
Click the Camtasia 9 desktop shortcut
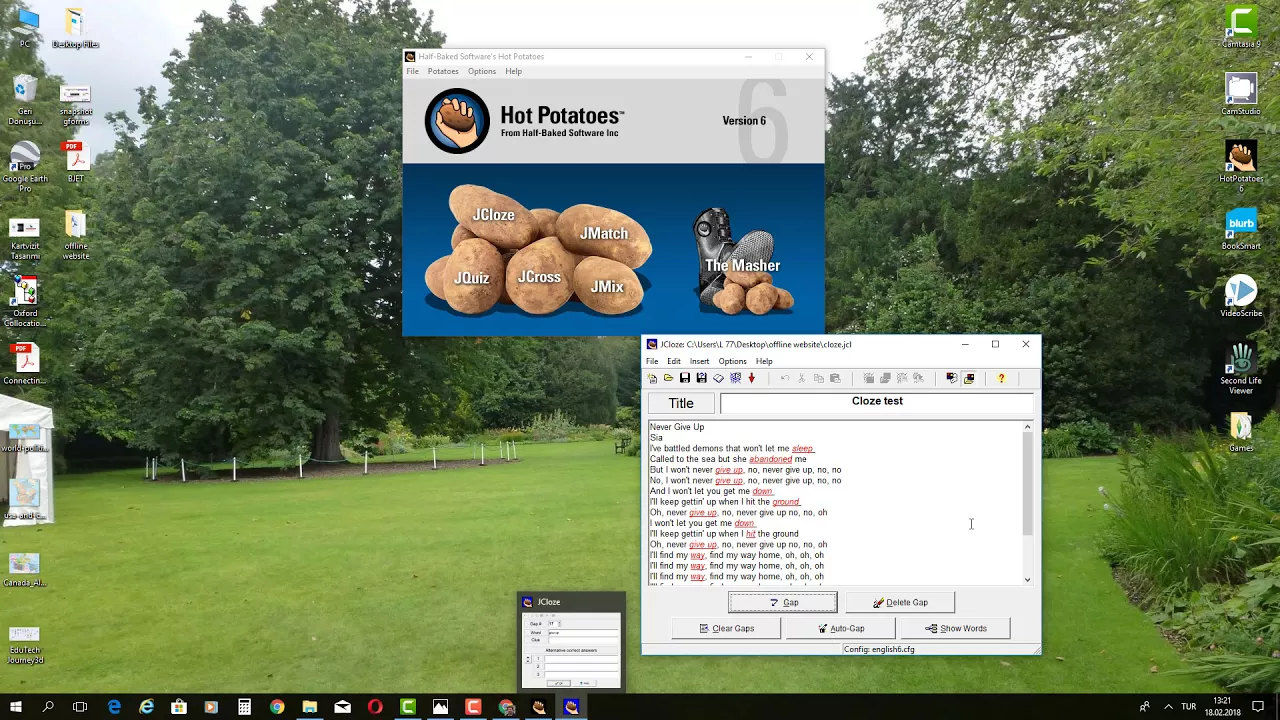pyautogui.click(x=1241, y=28)
